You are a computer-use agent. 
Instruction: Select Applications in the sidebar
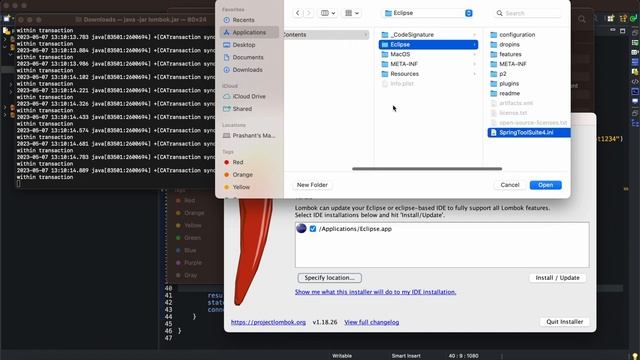(x=249, y=32)
